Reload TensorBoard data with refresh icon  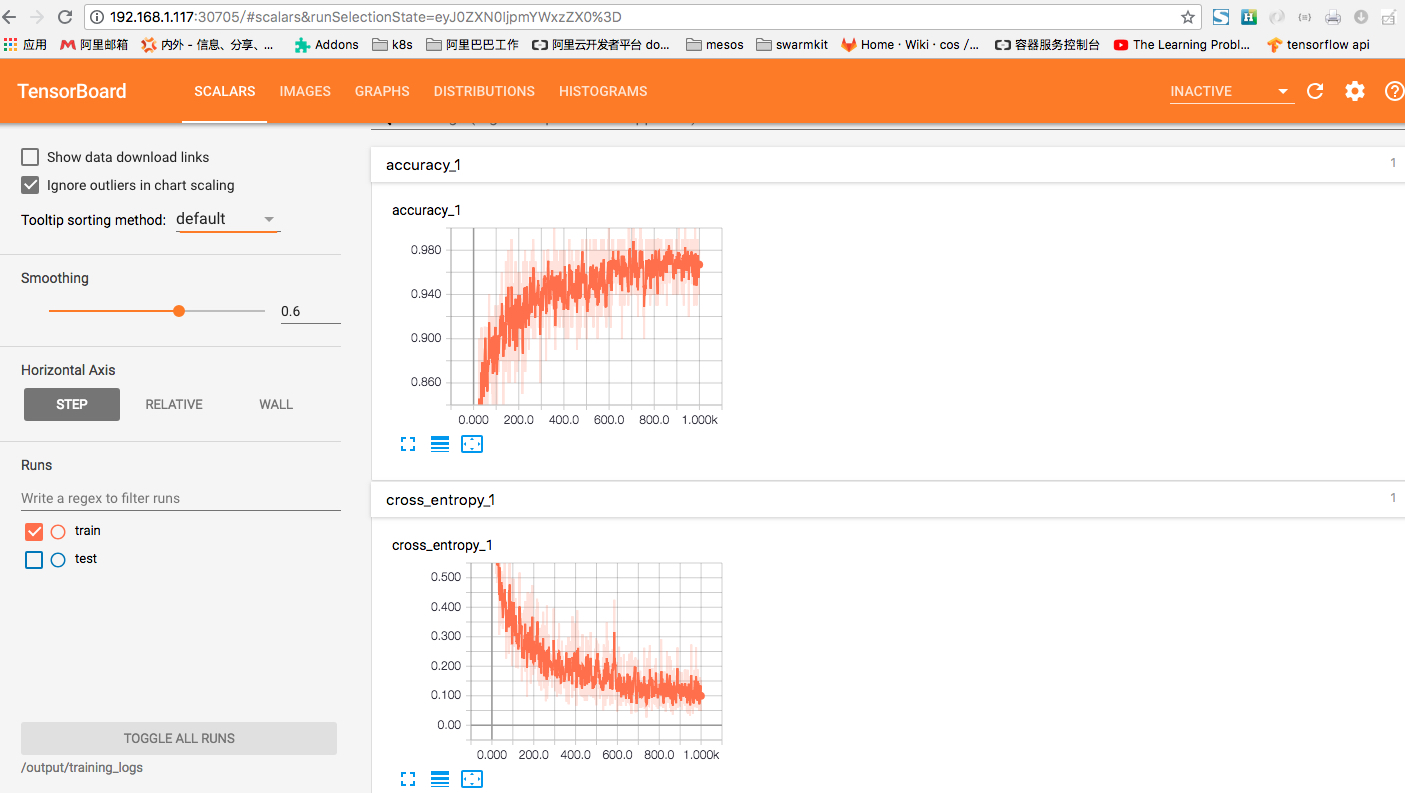[1315, 91]
